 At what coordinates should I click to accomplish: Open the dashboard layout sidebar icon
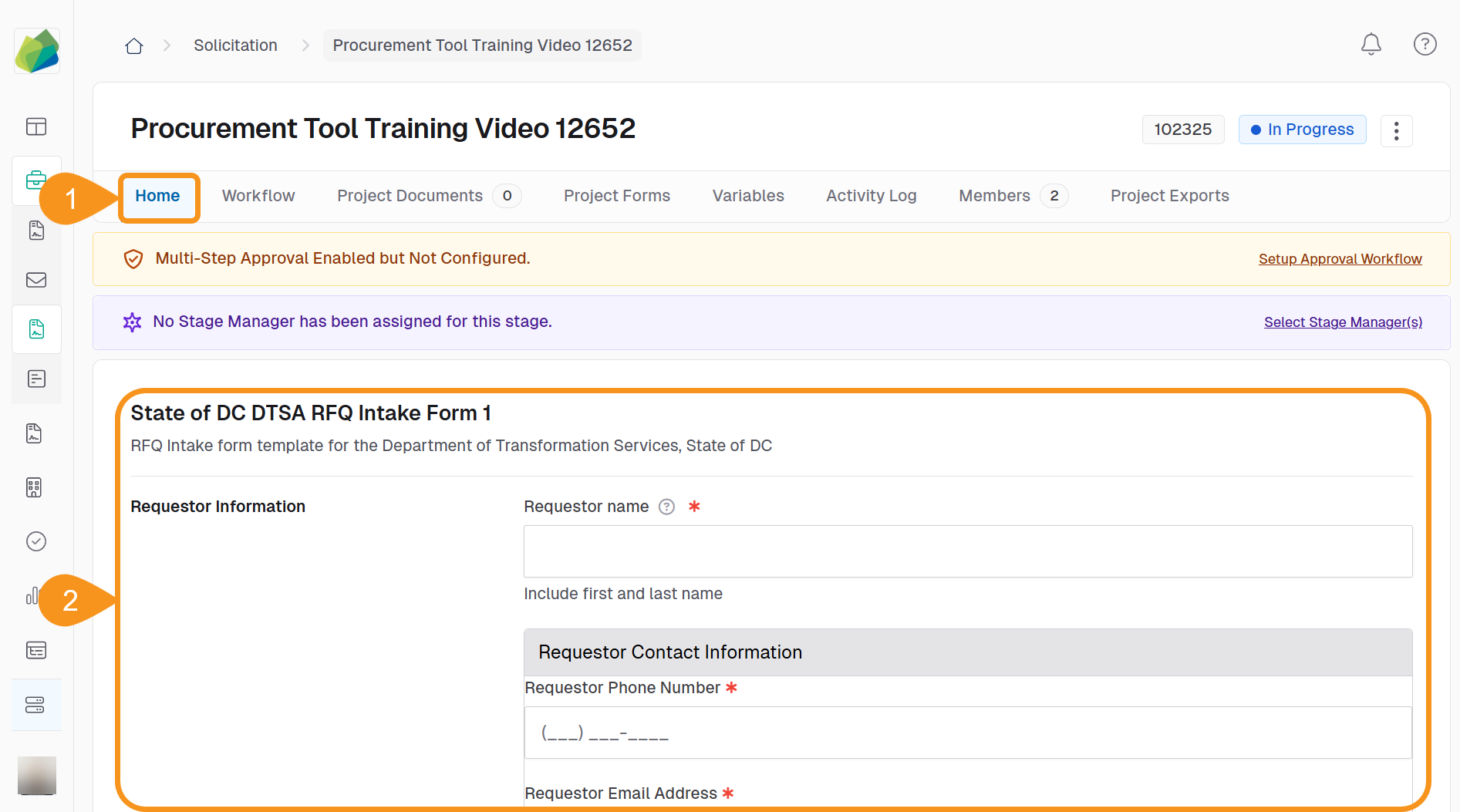point(36,126)
